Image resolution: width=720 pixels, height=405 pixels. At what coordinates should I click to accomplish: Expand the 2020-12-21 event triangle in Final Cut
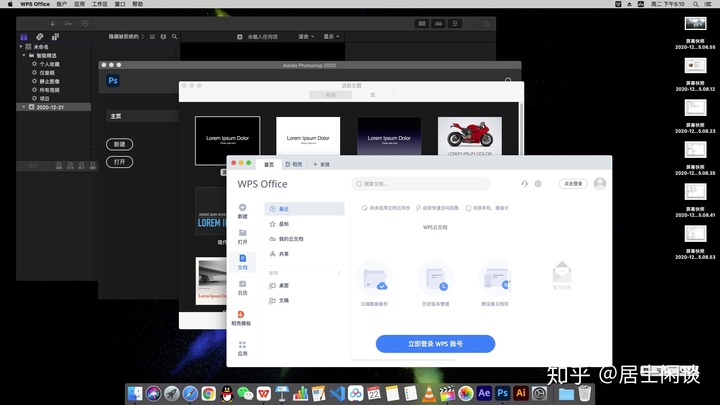pos(24,107)
